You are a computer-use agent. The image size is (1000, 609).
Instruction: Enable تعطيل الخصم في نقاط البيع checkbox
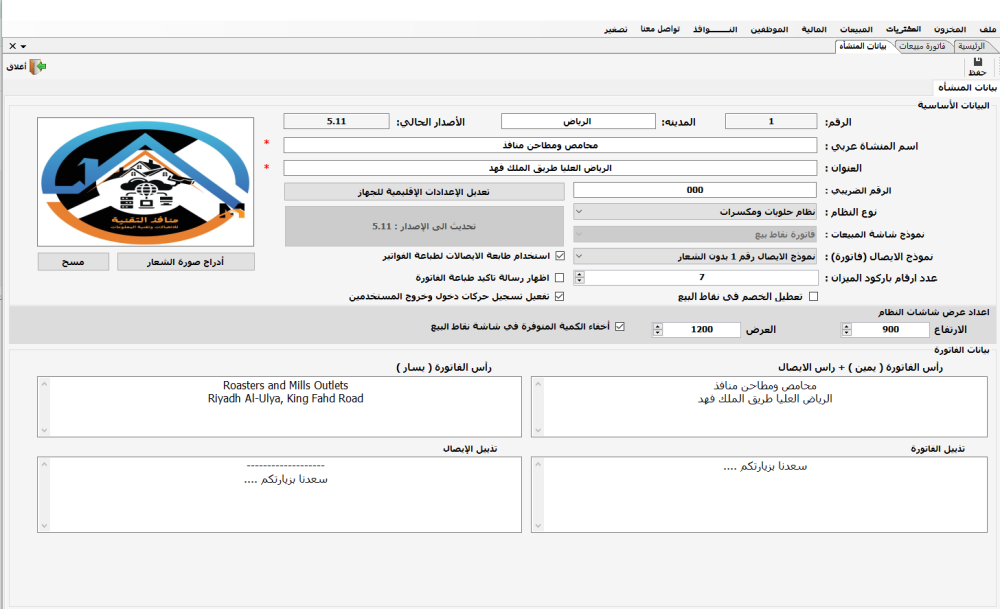(x=812, y=297)
